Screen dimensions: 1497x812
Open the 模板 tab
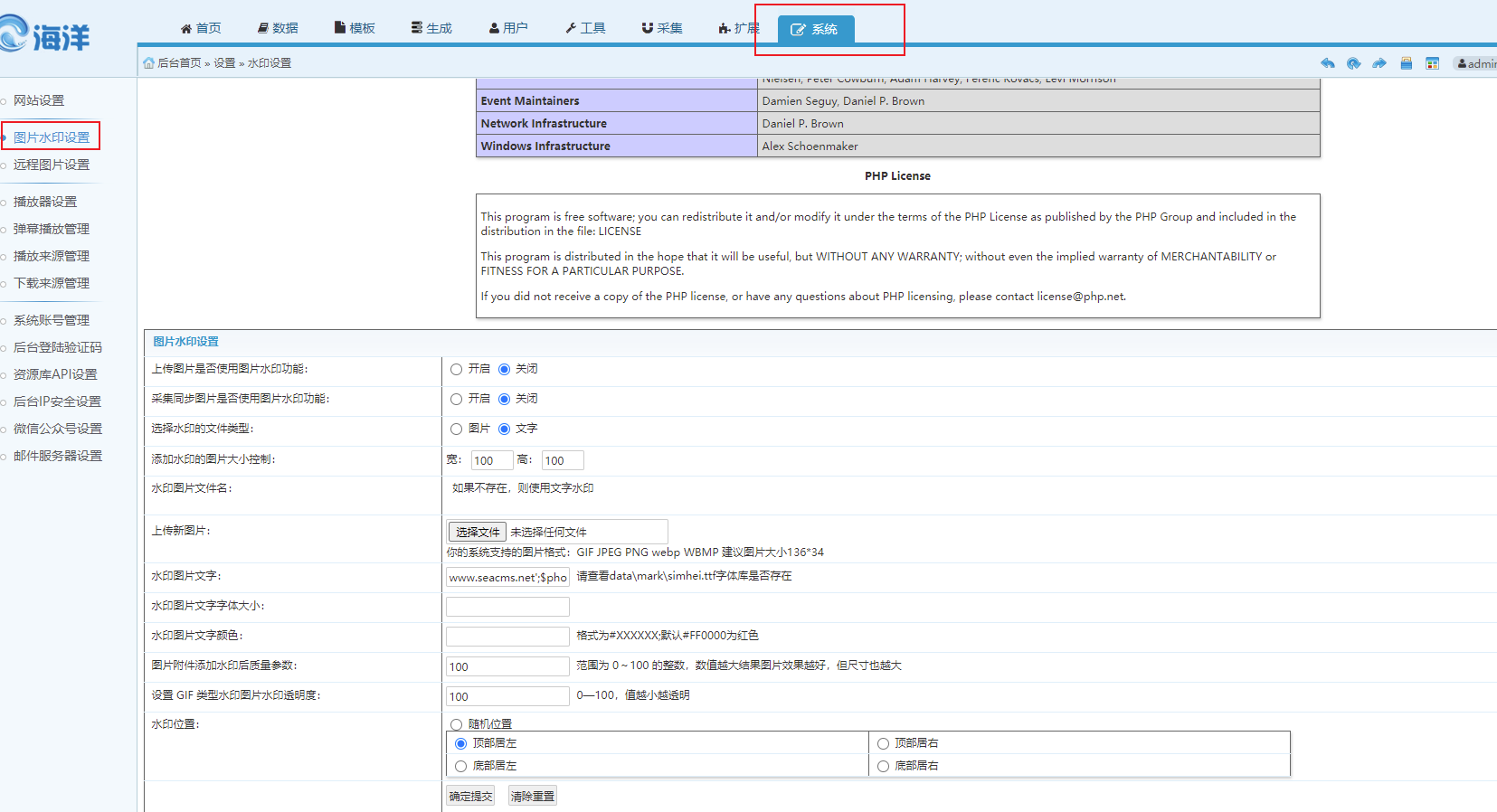355,29
